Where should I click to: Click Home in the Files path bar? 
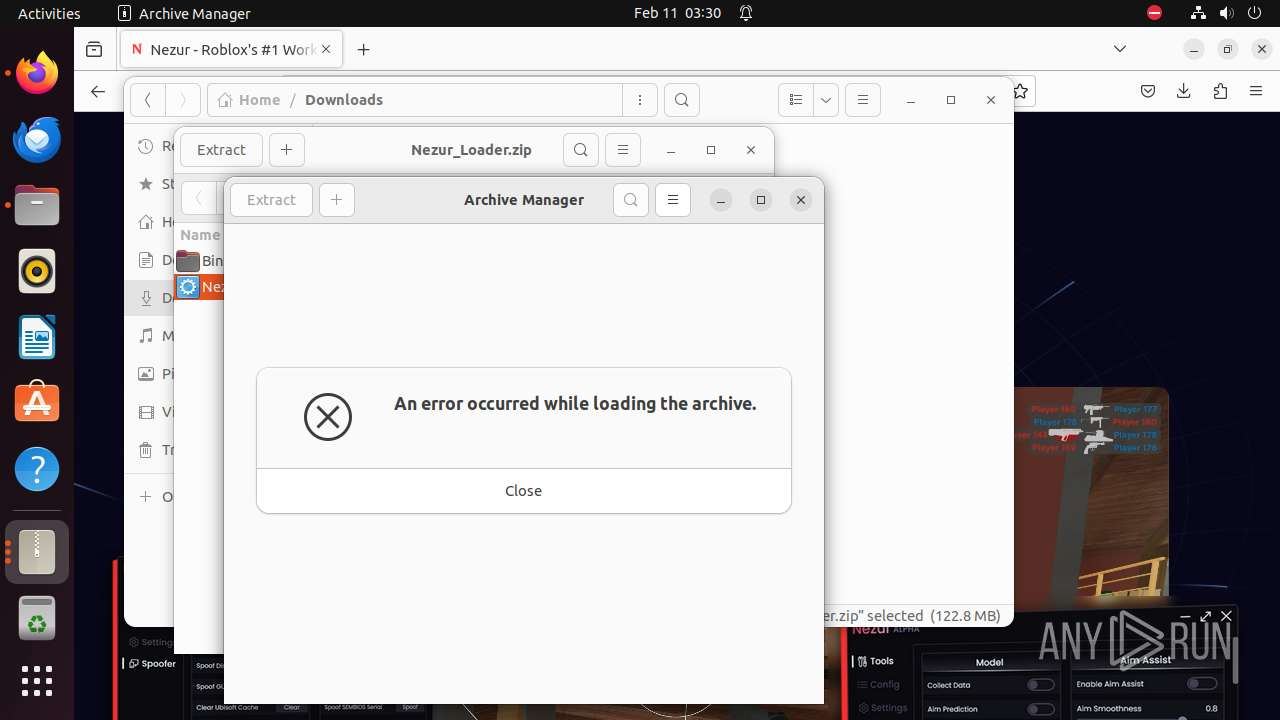click(249, 100)
